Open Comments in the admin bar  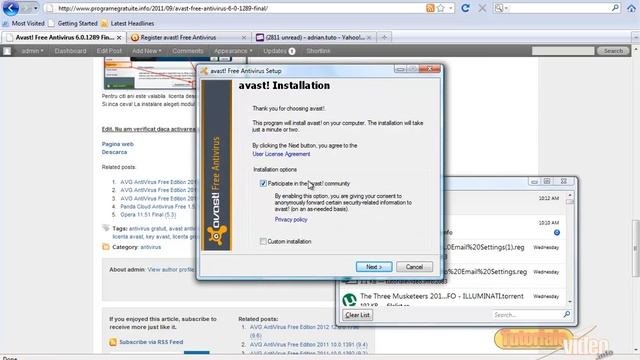[x=187, y=51]
